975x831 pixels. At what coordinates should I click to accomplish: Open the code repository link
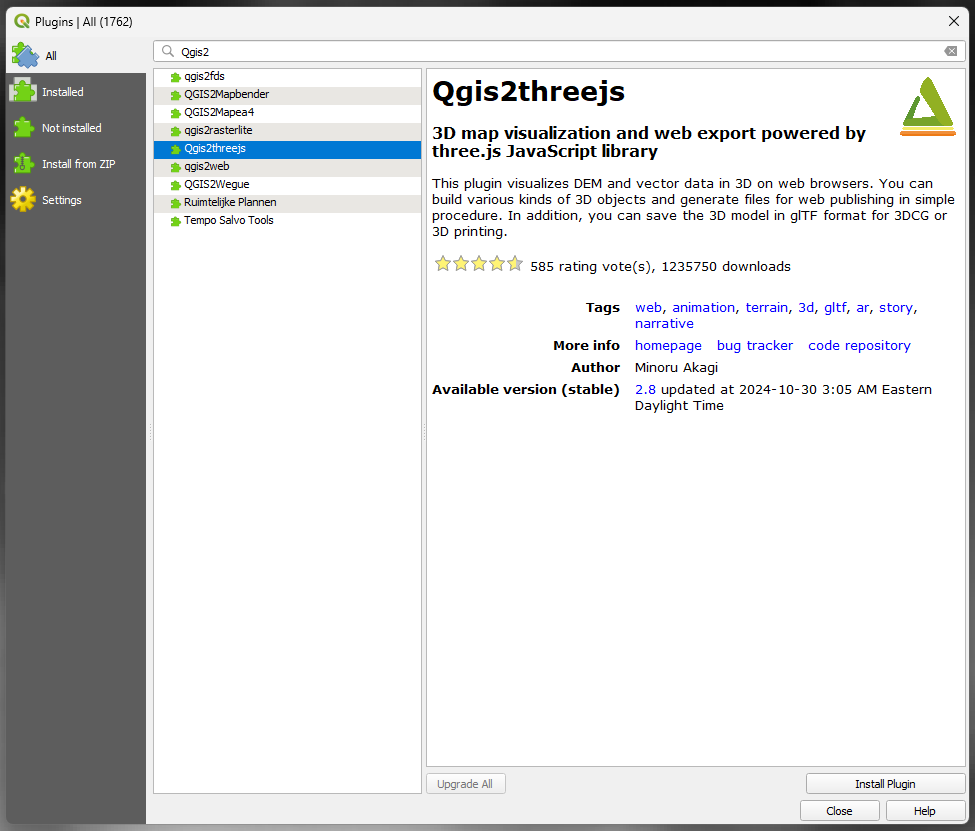tap(859, 346)
